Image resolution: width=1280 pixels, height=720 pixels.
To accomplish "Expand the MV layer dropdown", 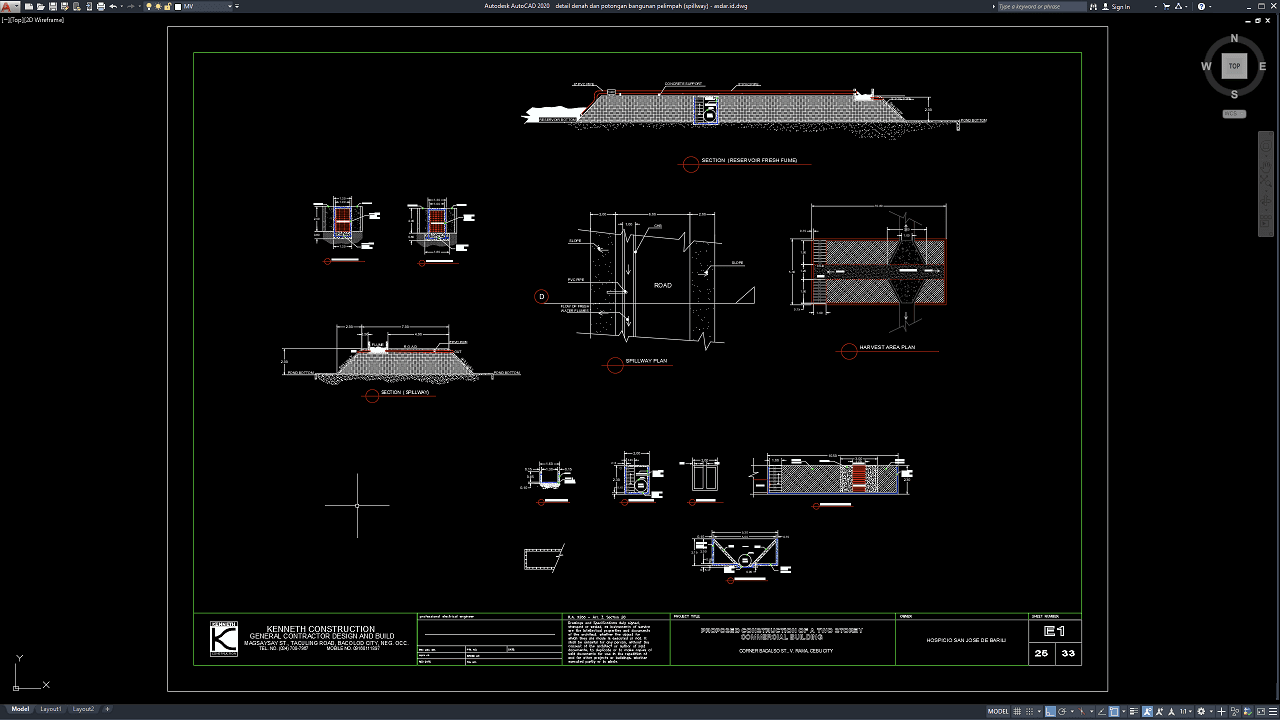I will click(230, 6).
